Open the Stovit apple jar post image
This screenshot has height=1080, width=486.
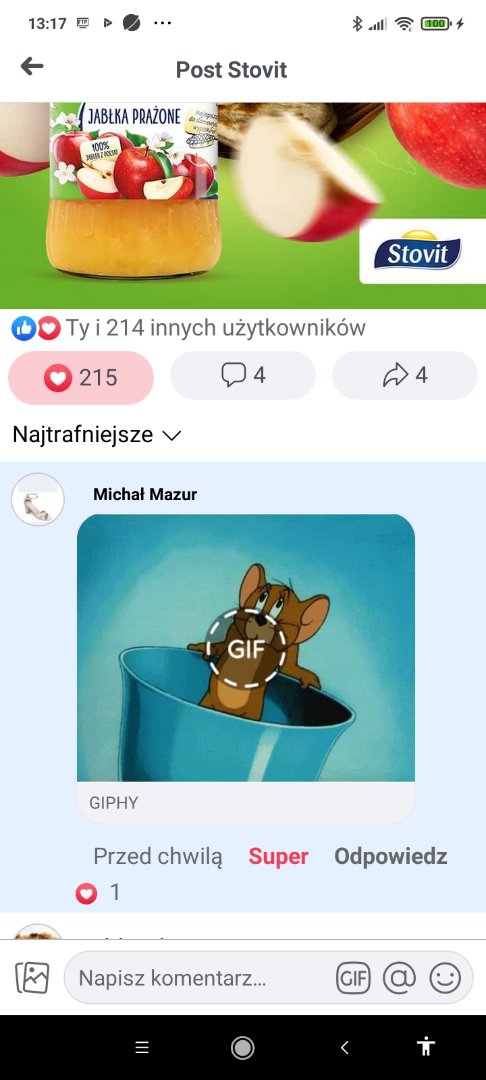click(x=243, y=205)
